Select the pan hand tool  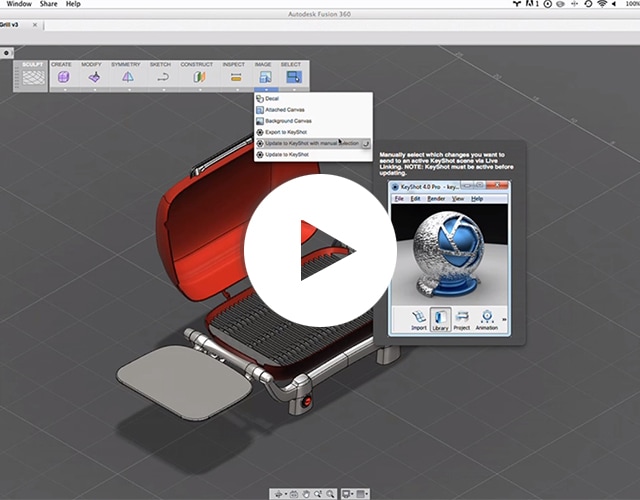(x=306, y=494)
